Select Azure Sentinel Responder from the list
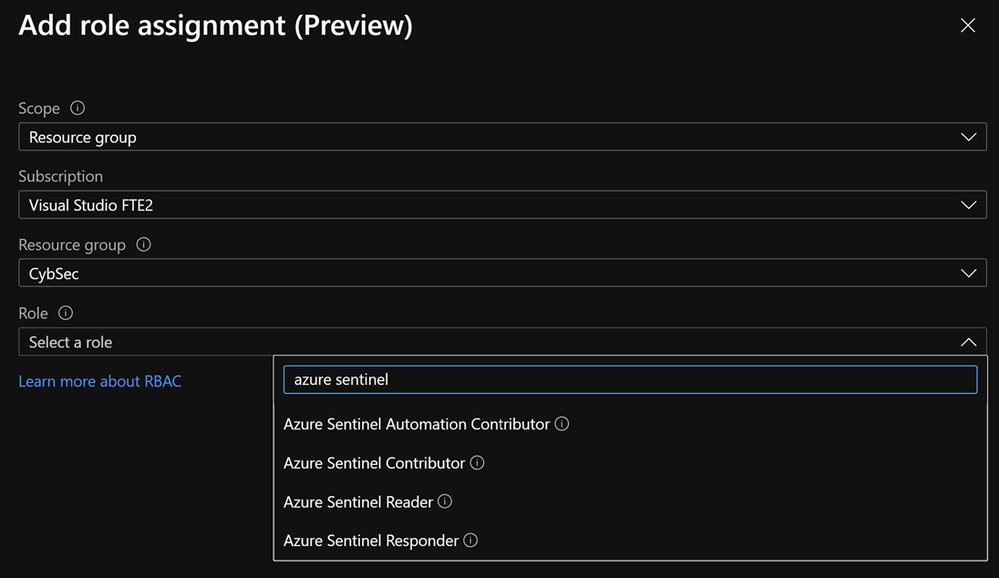The image size is (999, 578). (371, 541)
